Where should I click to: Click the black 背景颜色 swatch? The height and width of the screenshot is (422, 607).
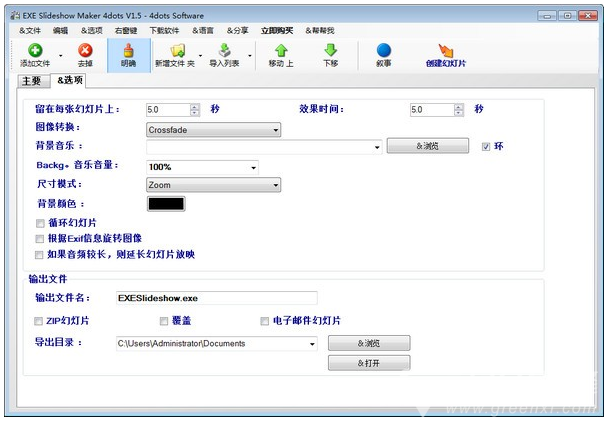(x=166, y=204)
